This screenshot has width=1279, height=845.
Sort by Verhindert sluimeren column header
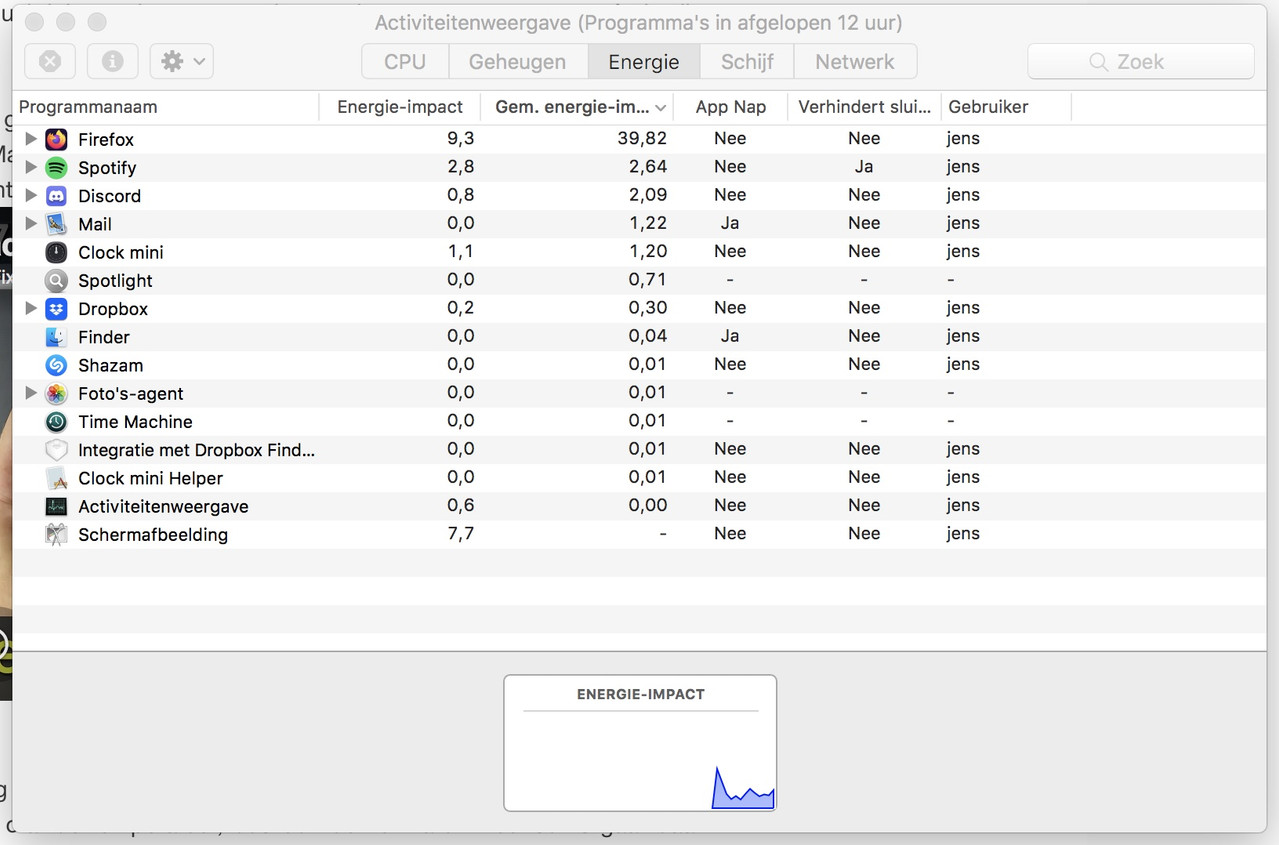click(865, 107)
